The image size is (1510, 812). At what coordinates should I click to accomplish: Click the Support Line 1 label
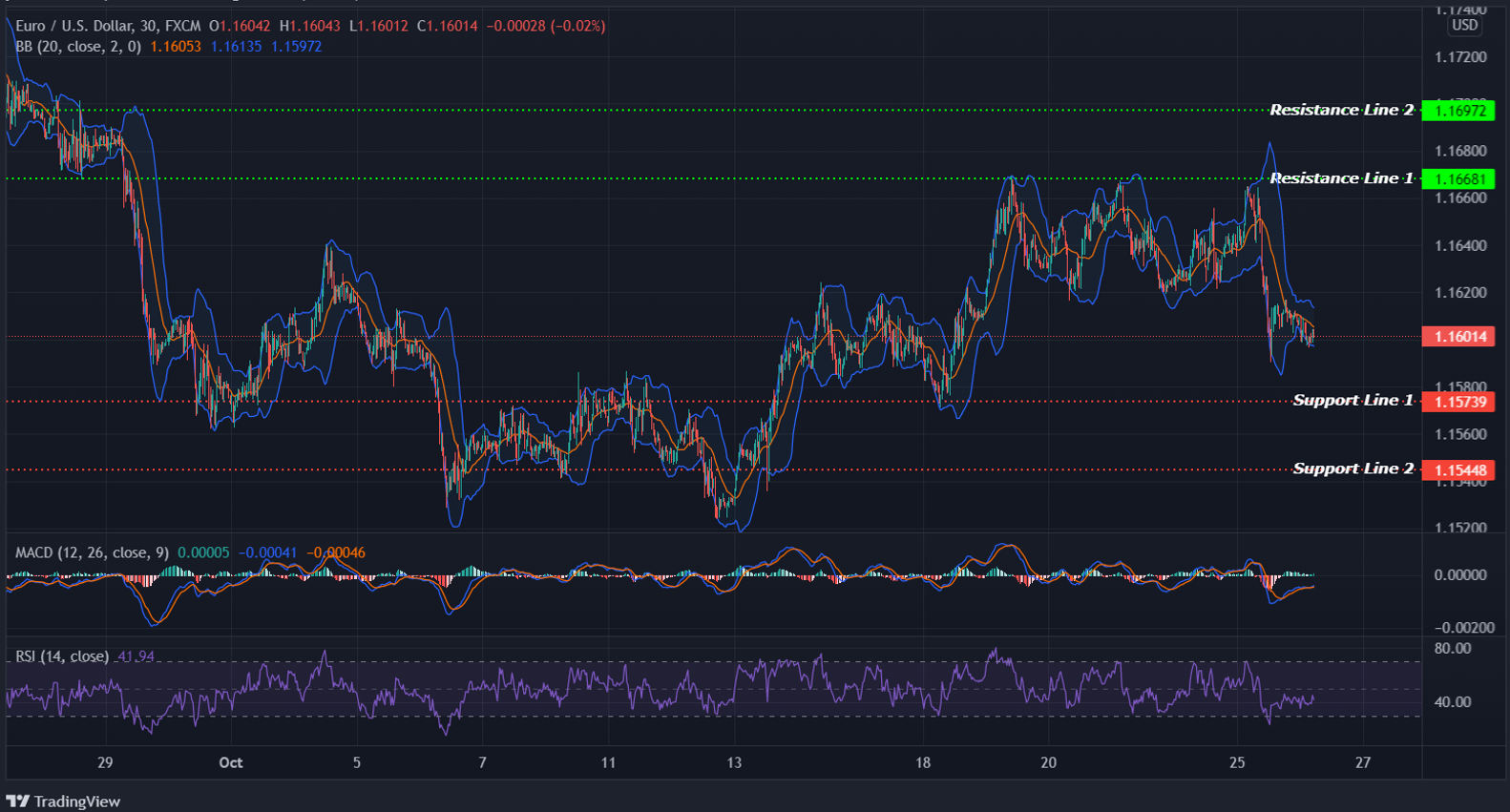tap(1353, 400)
